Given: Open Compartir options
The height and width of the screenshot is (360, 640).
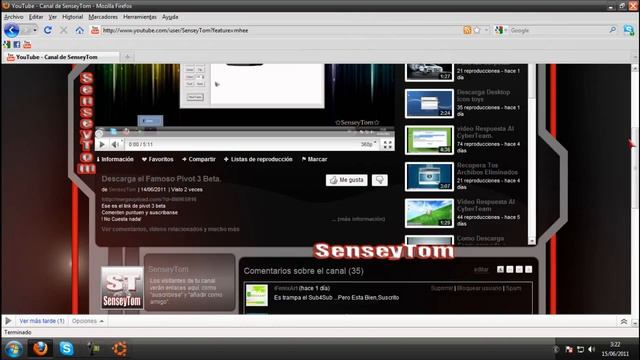Looking at the screenshot, I should pyautogui.click(x=199, y=159).
